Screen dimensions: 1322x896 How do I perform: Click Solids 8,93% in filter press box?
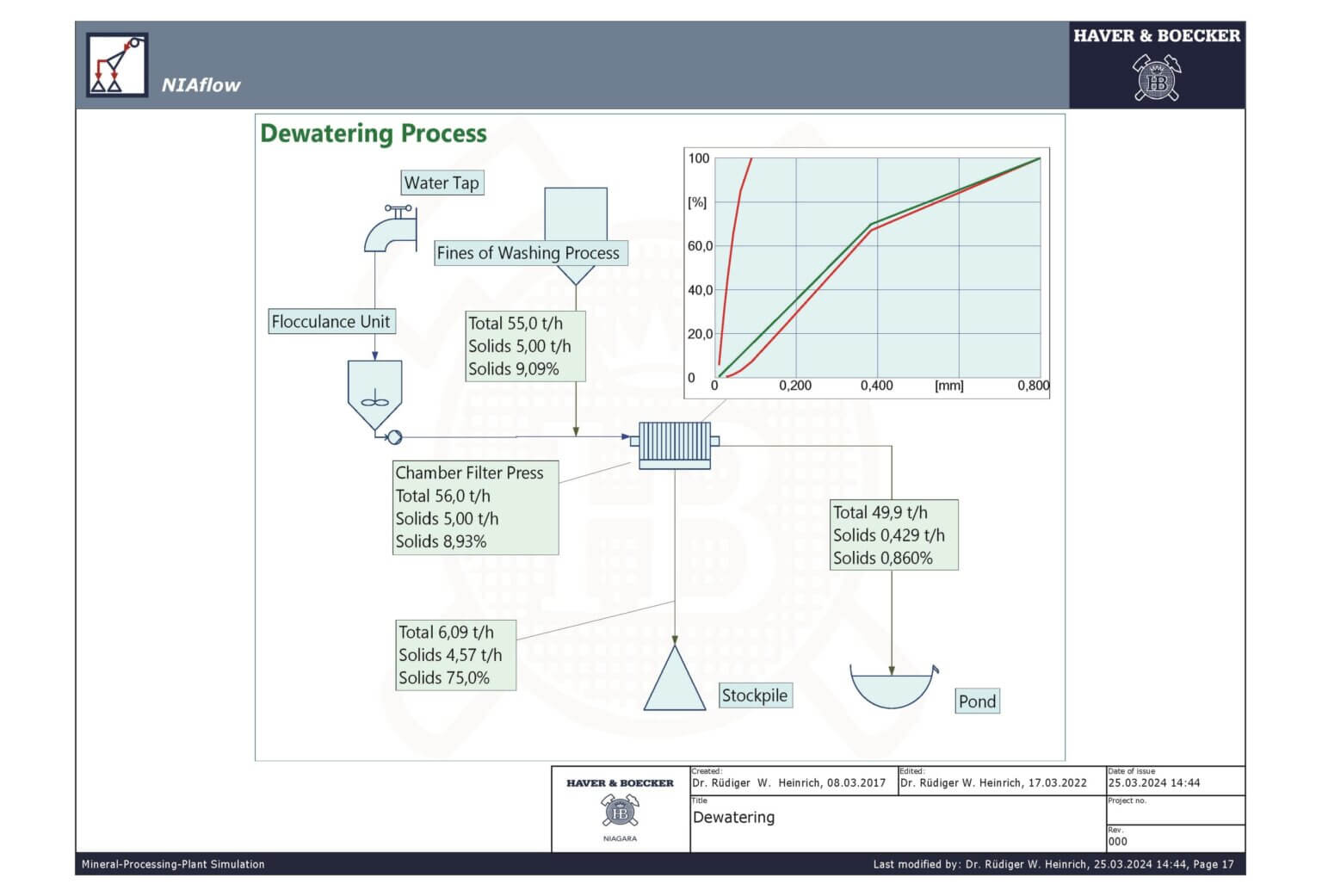[x=441, y=541]
